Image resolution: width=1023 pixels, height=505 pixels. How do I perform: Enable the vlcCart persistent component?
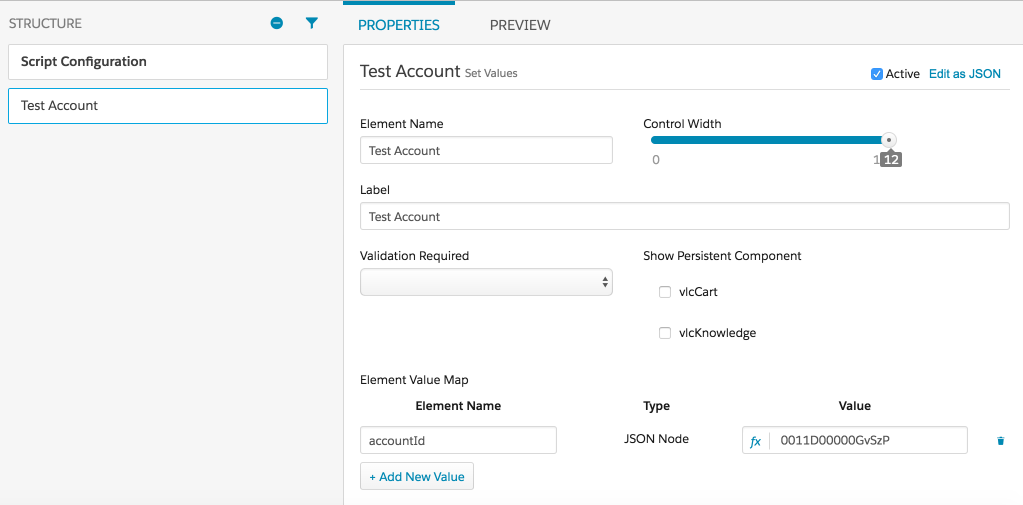click(x=665, y=292)
